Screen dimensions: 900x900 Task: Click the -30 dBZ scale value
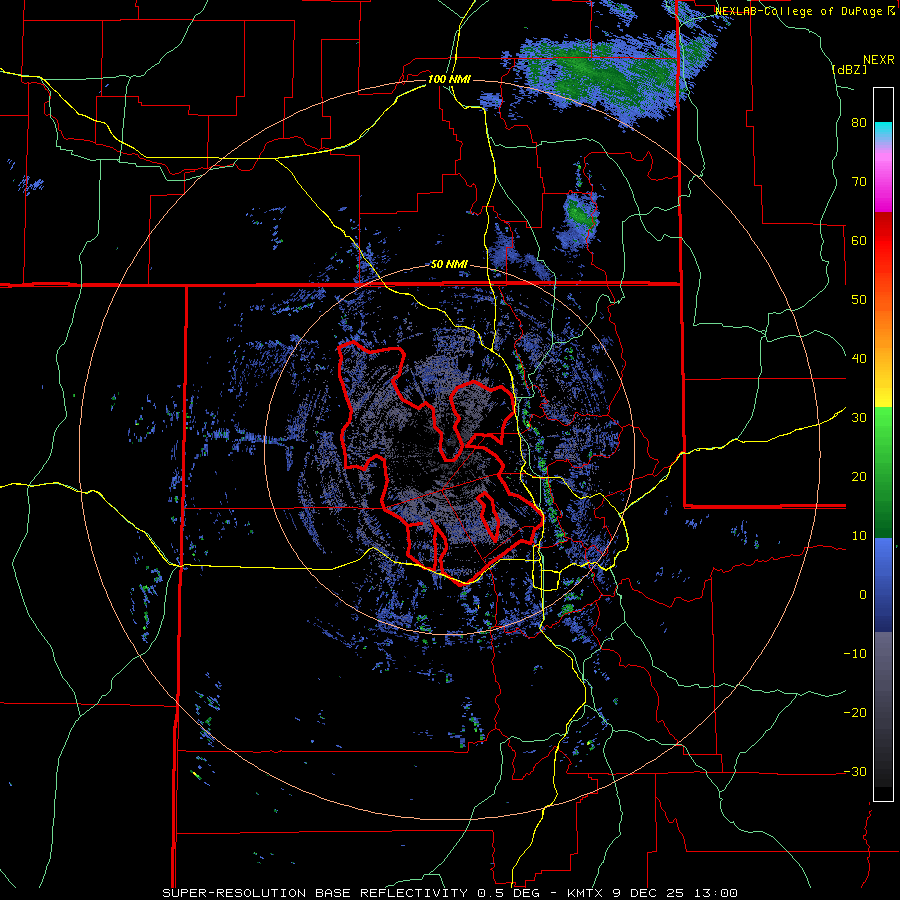tap(855, 771)
